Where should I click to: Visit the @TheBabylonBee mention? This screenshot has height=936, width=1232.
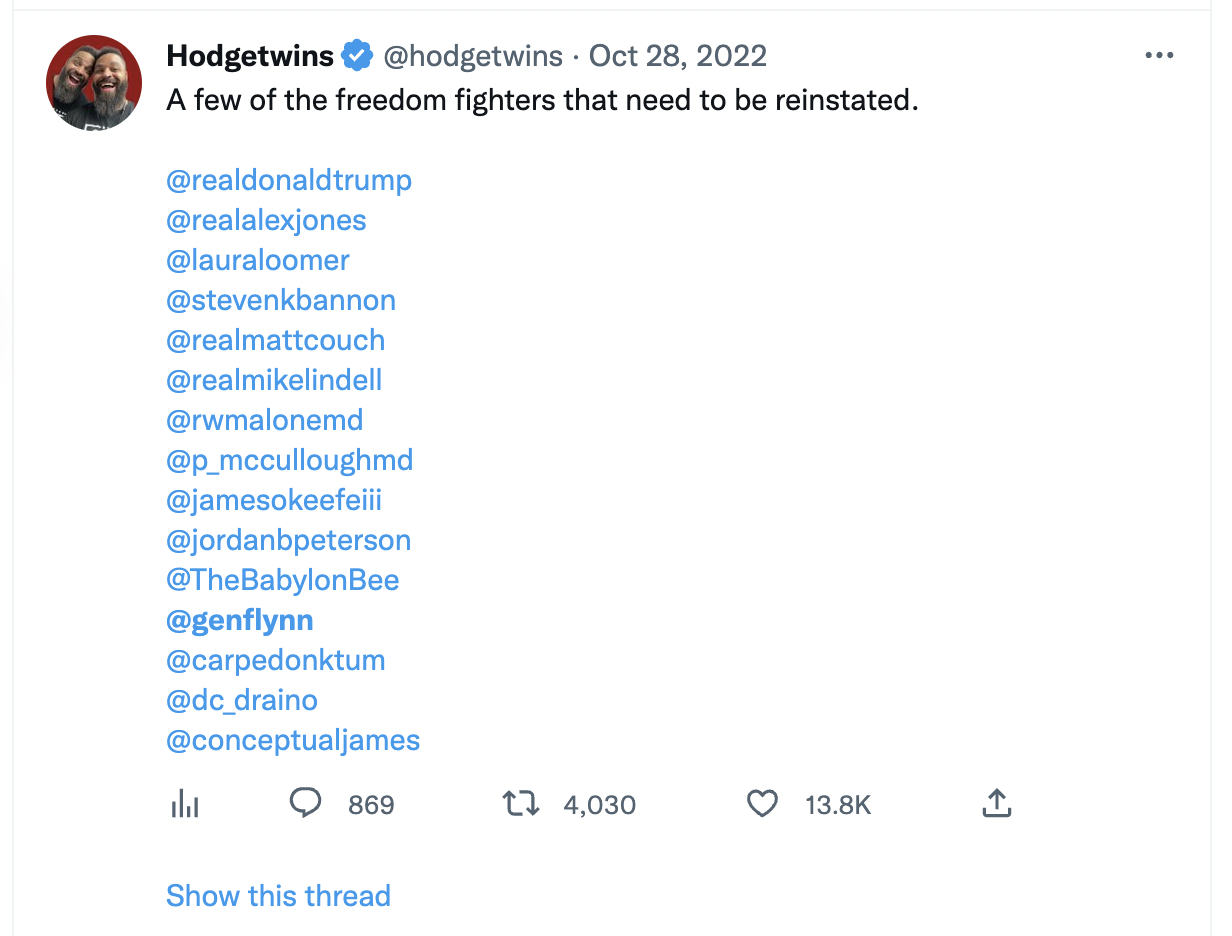click(x=283, y=580)
